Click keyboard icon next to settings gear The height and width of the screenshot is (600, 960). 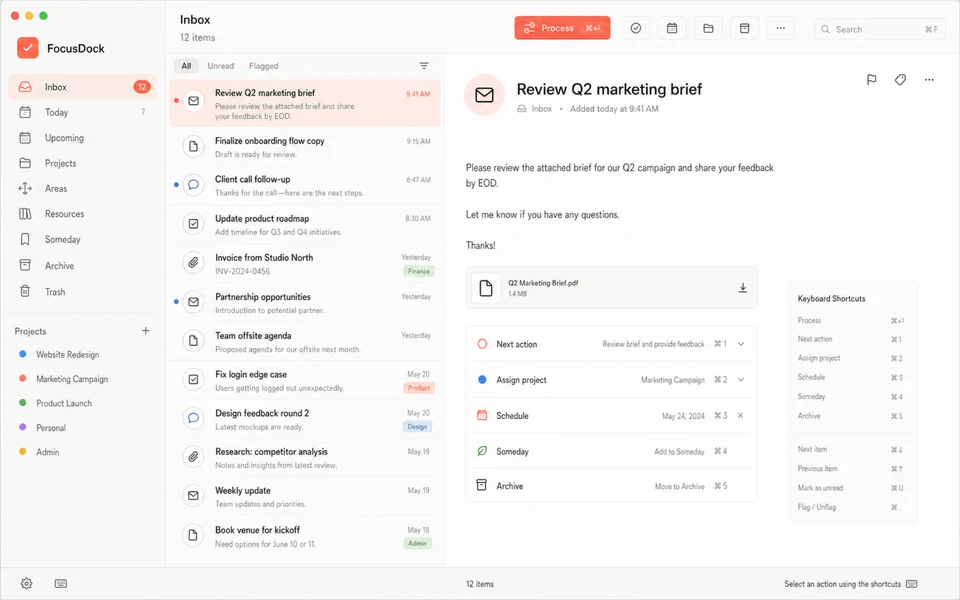point(61,583)
